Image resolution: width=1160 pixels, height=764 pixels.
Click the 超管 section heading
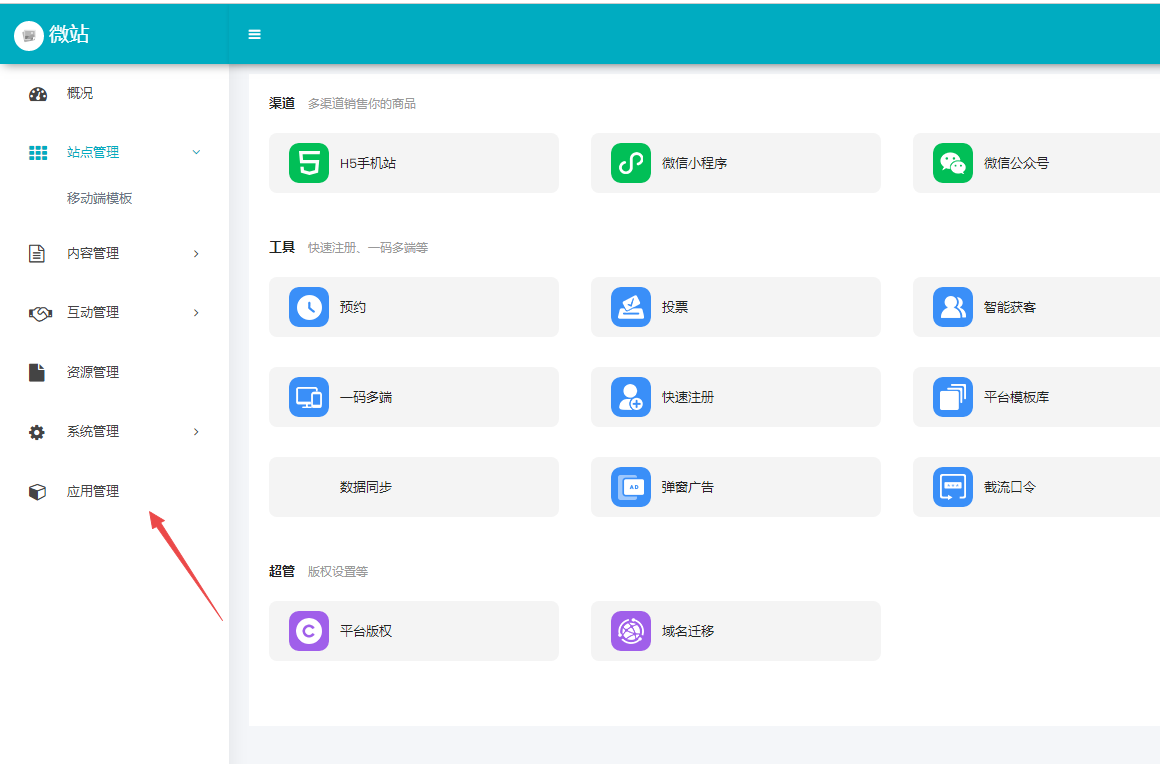coord(282,571)
